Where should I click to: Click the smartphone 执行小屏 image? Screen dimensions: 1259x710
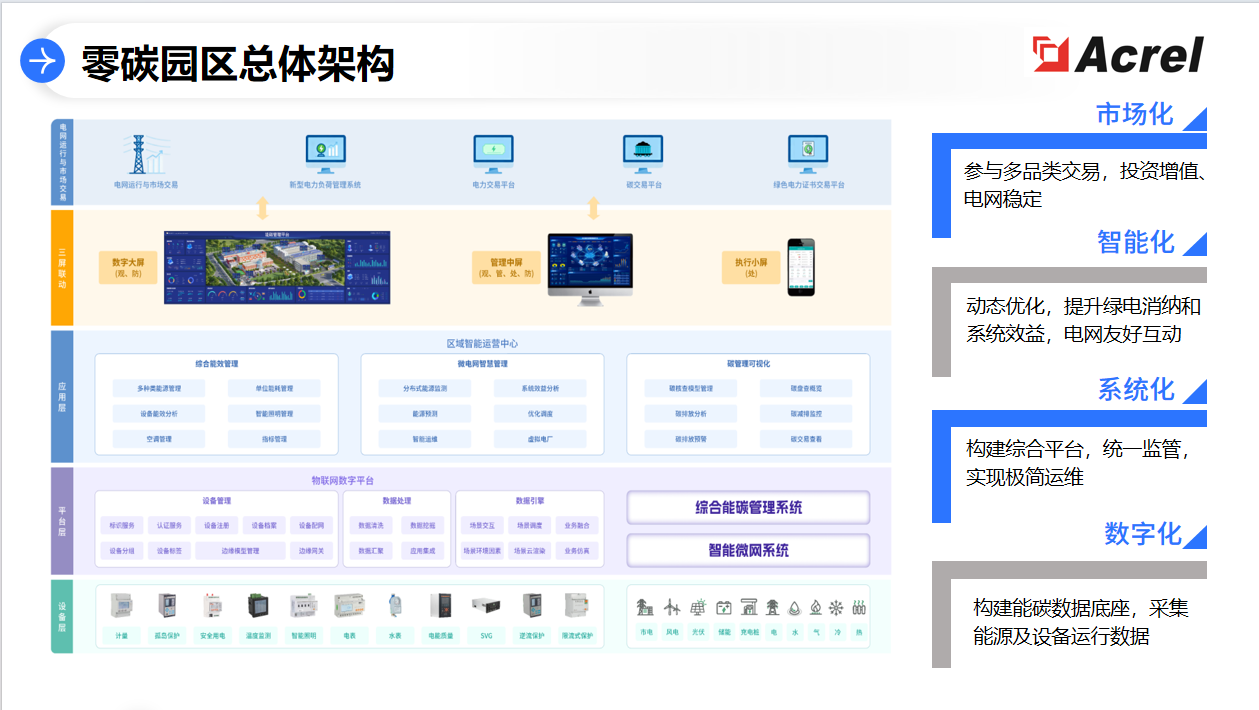[x=800, y=267]
